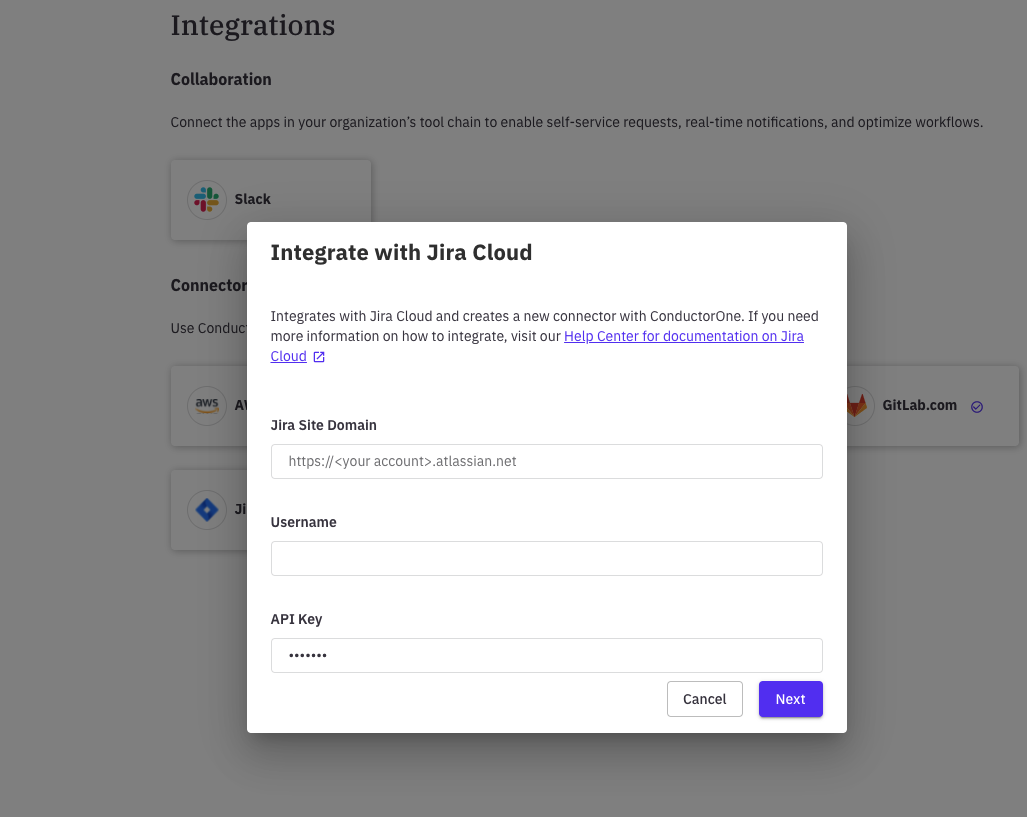This screenshot has height=817, width=1027.
Task: Click the Jira diamond logo icon
Action: pos(207,510)
